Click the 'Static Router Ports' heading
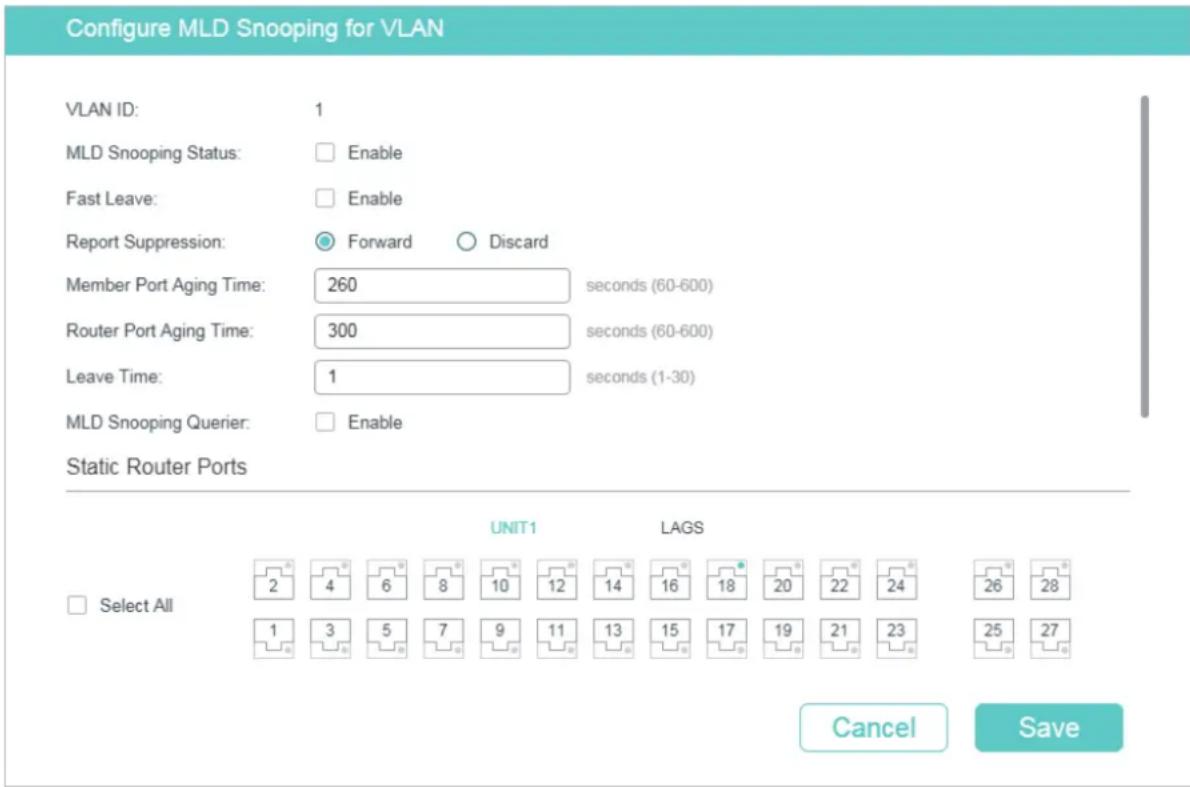The image size is (1190, 787). (156, 466)
